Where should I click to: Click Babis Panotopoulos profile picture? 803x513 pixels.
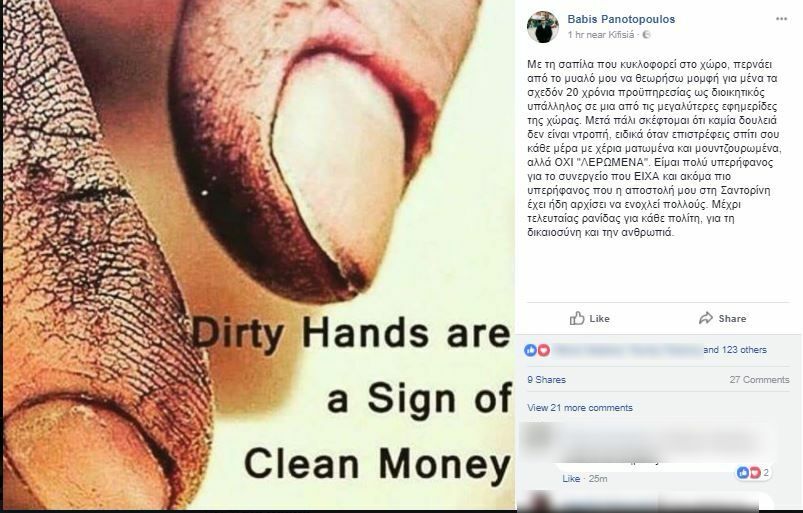(x=543, y=27)
